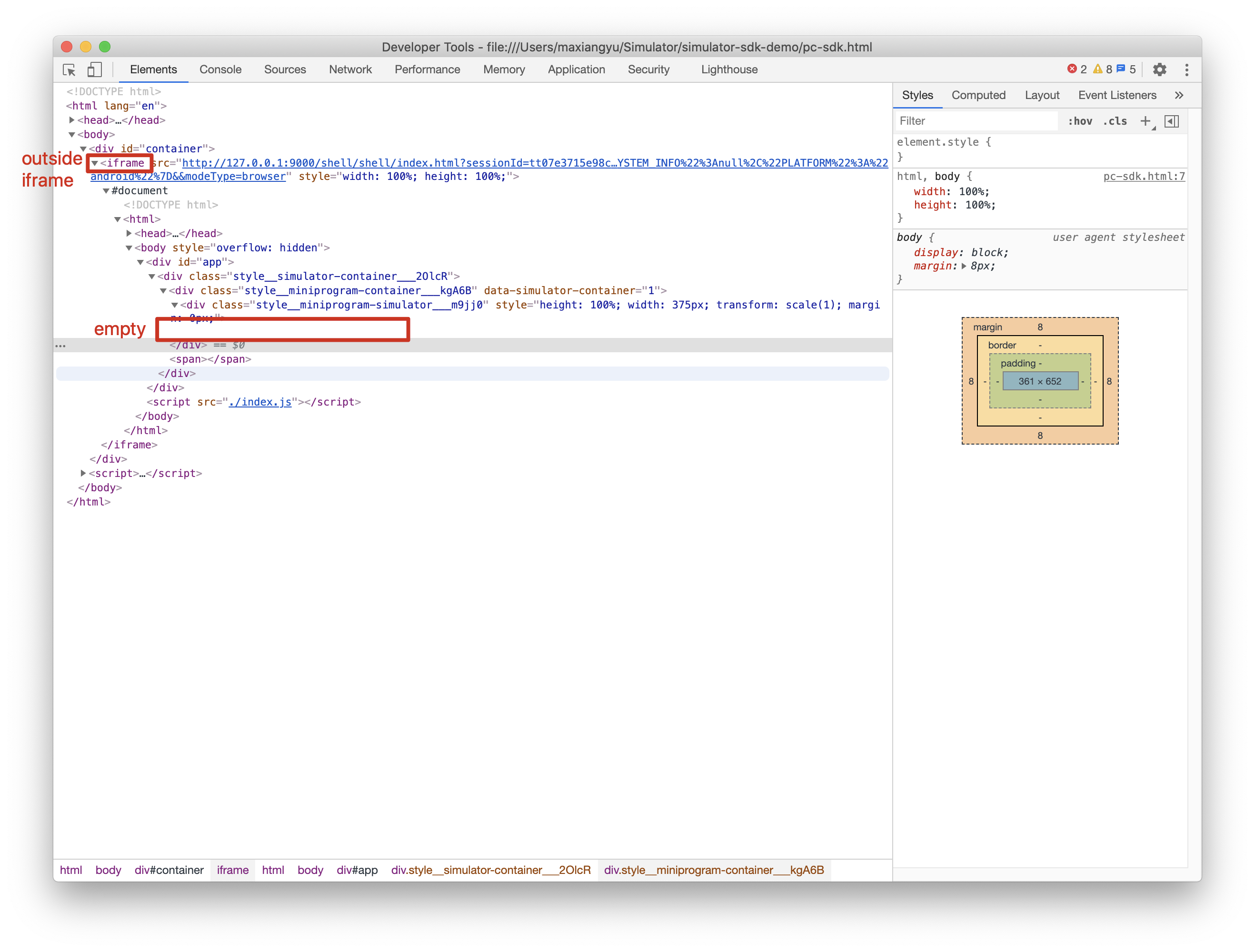
Task: Click the blue message count icon
Action: pyautogui.click(x=1121, y=69)
